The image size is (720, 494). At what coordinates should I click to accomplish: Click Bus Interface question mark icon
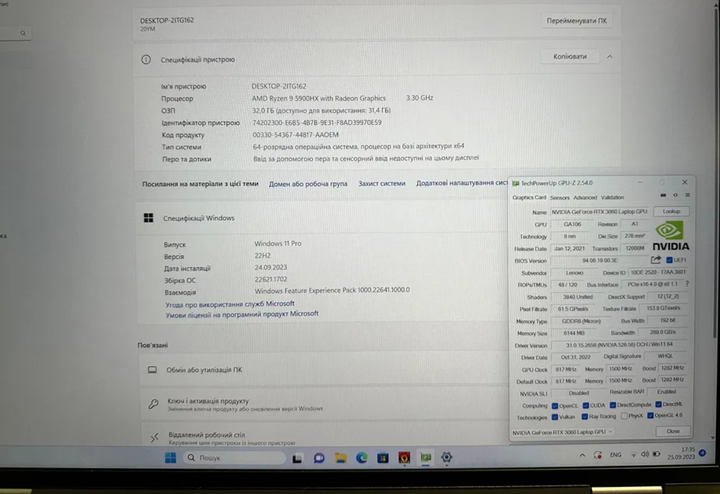point(687,284)
